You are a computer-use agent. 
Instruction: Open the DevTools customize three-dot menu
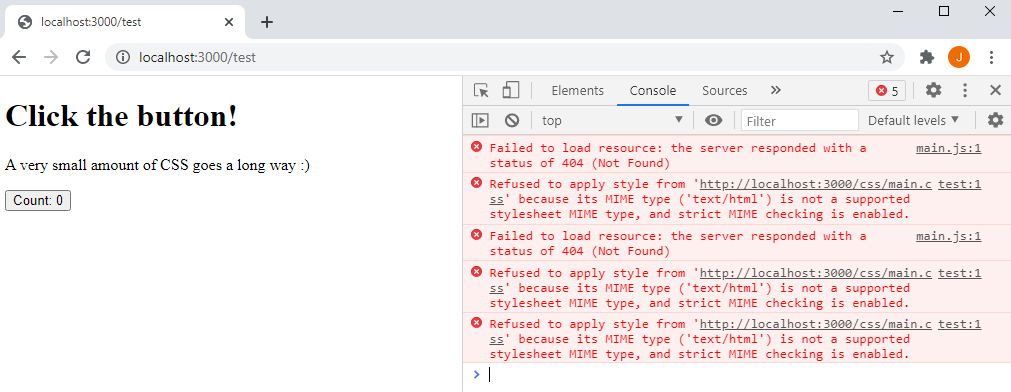coord(965,90)
